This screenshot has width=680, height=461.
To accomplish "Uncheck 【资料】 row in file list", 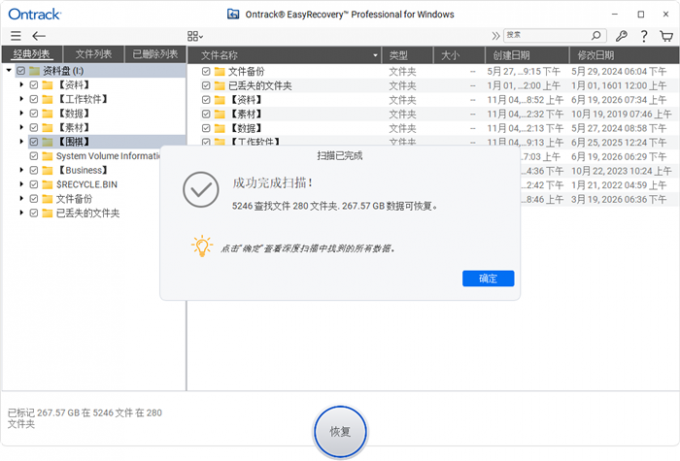I will coord(206,100).
